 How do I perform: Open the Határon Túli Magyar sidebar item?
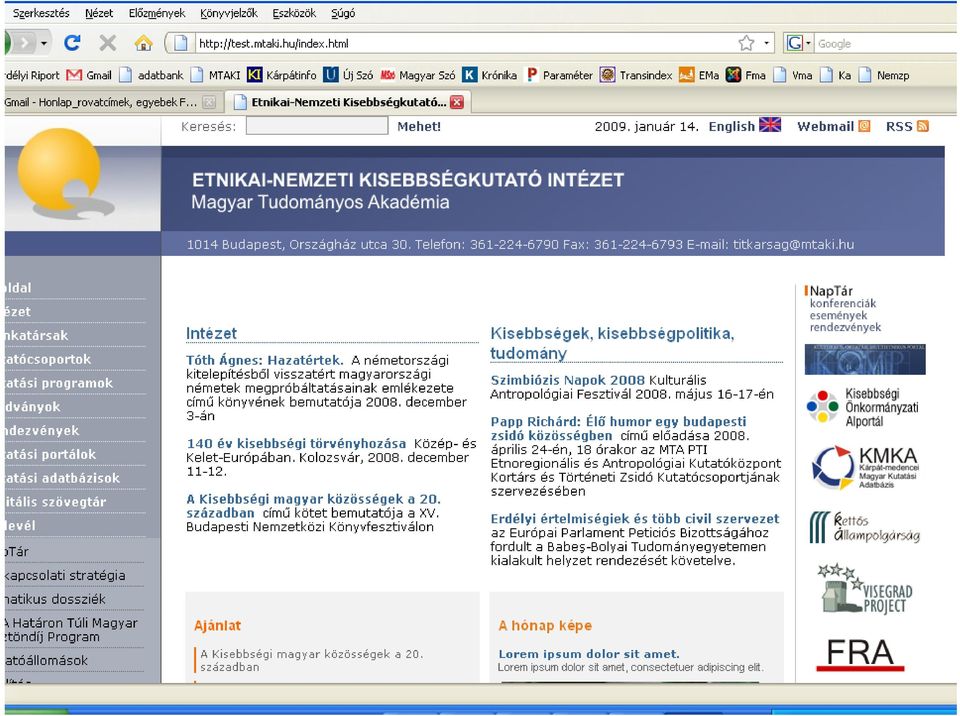pos(71,630)
